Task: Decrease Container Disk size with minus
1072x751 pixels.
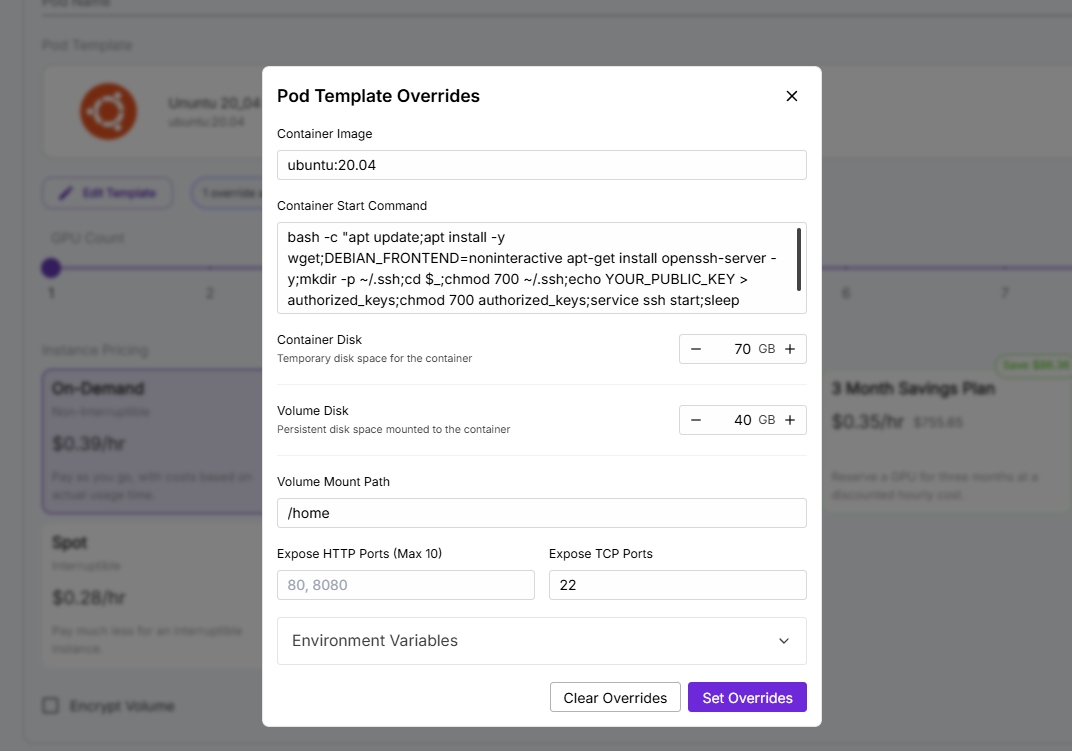Action: point(696,349)
